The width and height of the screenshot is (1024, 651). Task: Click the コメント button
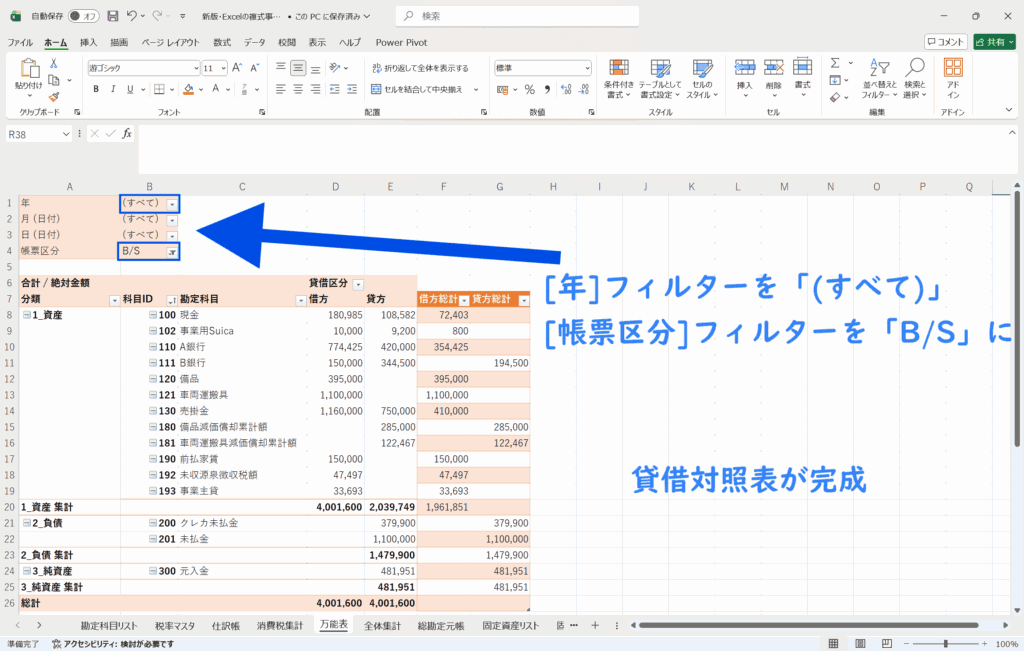(945, 42)
